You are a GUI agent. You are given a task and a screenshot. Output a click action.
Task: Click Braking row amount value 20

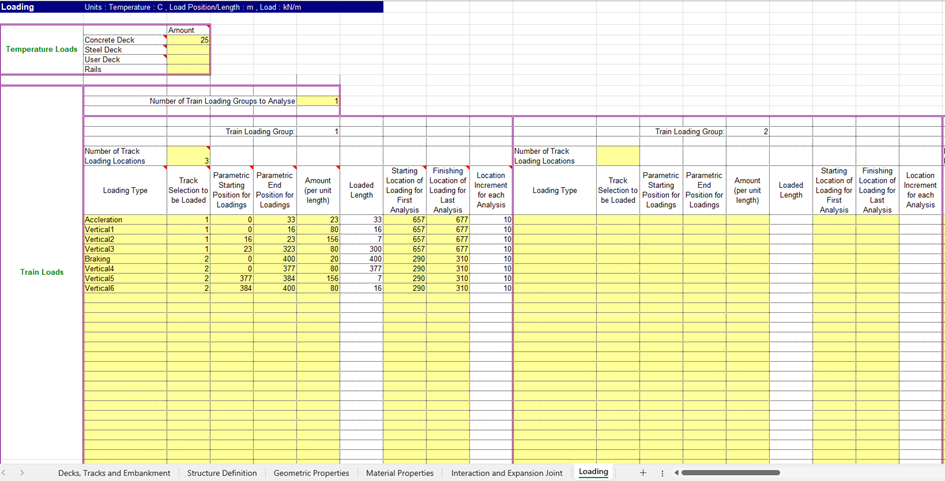(318, 259)
